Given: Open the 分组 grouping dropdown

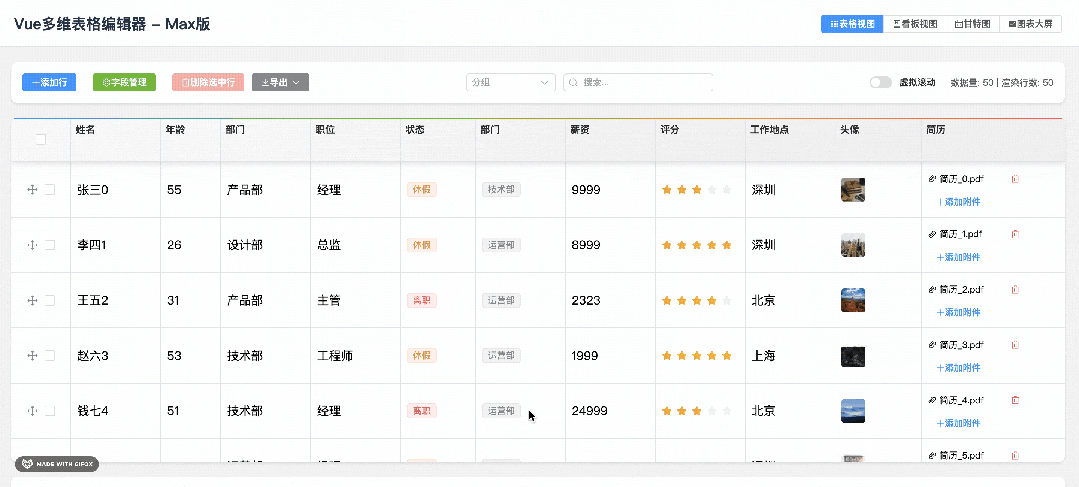Looking at the screenshot, I should (x=511, y=83).
